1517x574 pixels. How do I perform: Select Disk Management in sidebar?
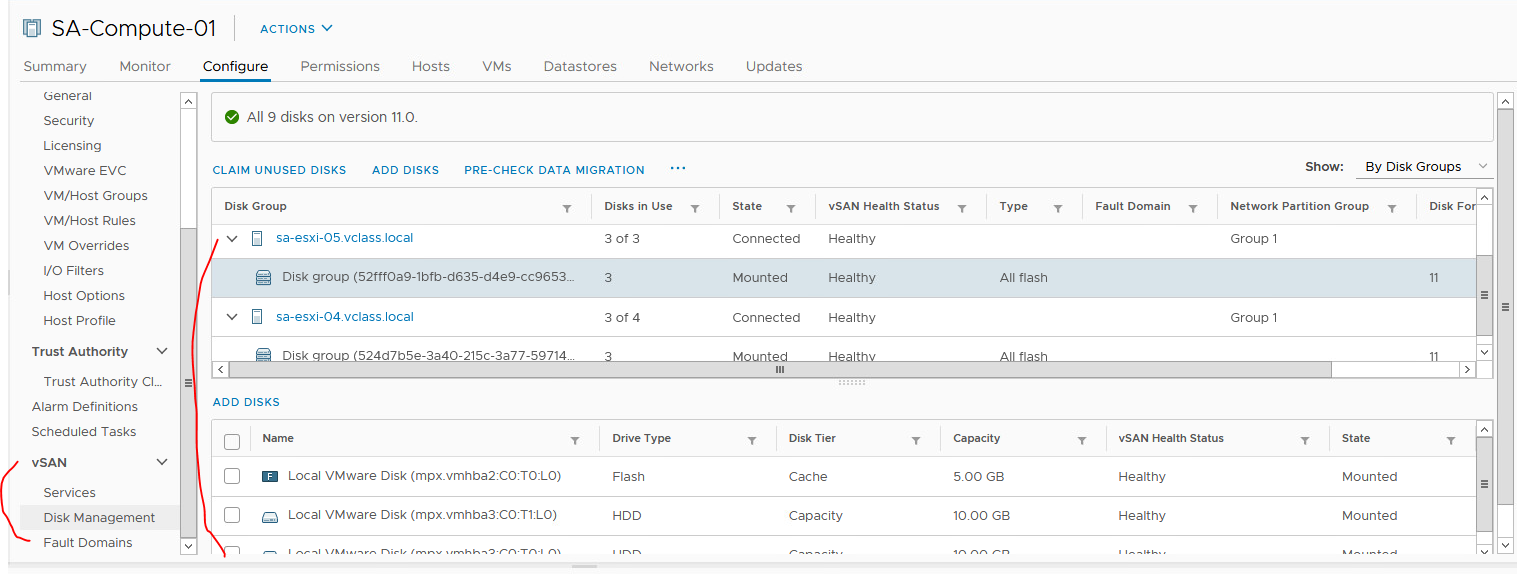100,518
